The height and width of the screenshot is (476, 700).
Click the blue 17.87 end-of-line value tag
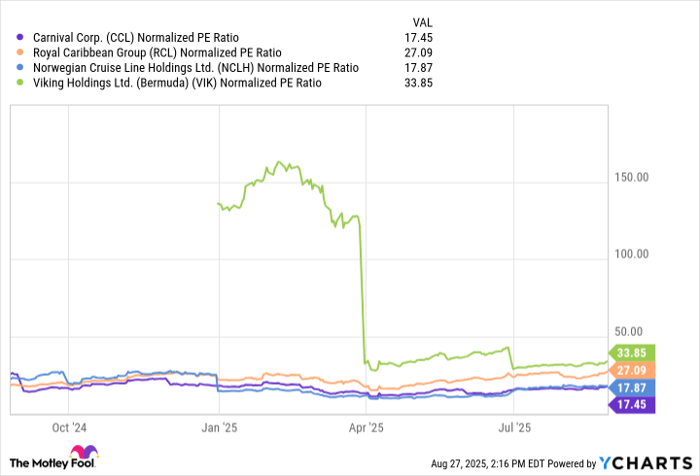pos(632,388)
